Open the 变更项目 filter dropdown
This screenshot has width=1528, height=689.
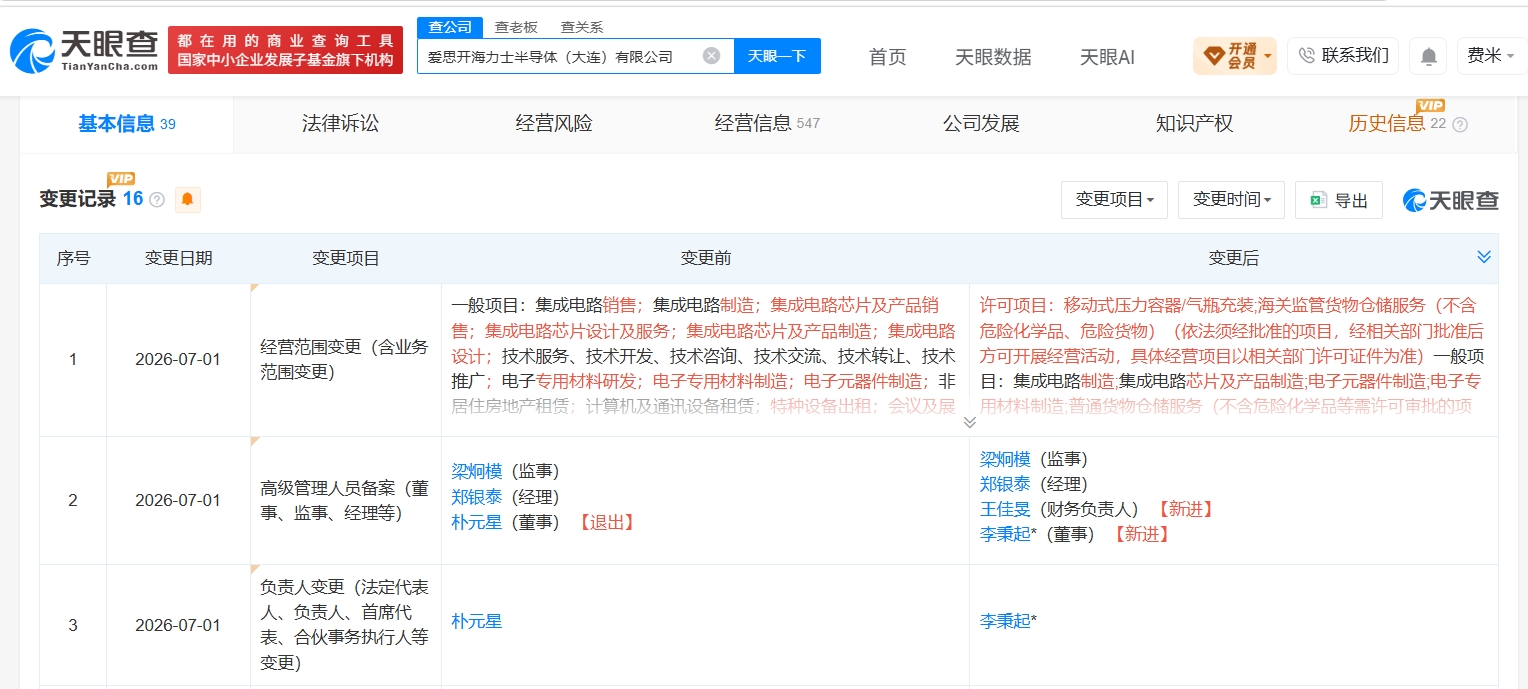tap(1115, 200)
